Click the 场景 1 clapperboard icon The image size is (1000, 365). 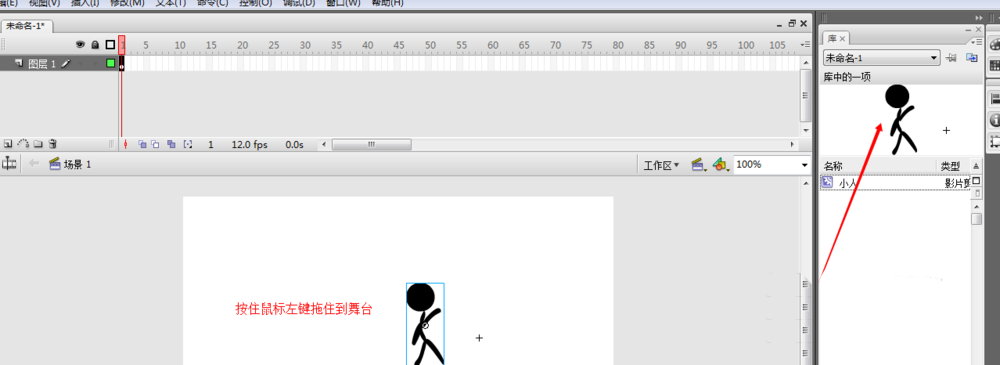(x=54, y=164)
